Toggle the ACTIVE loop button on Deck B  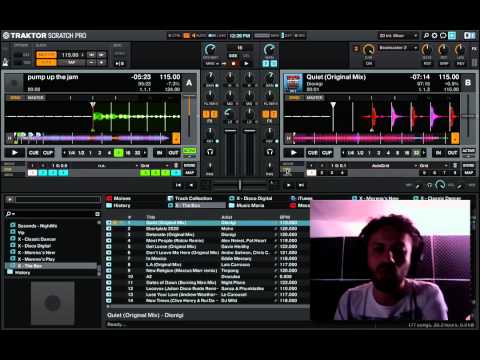pos(468,151)
